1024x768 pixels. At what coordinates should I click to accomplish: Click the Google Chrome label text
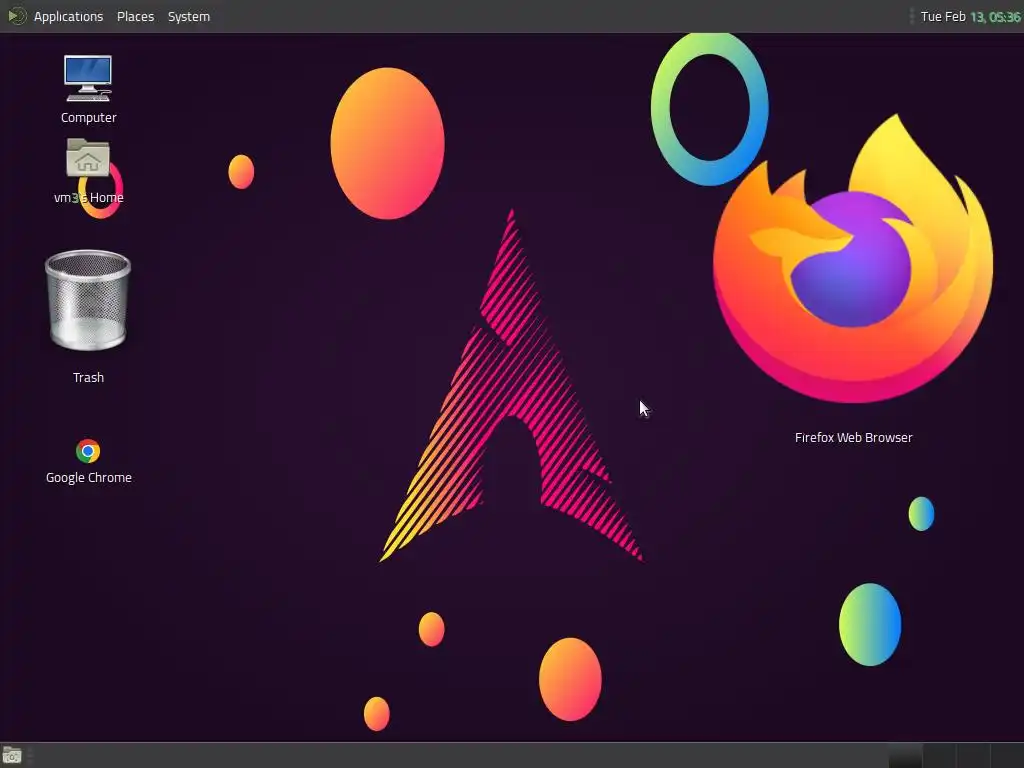click(89, 477)
